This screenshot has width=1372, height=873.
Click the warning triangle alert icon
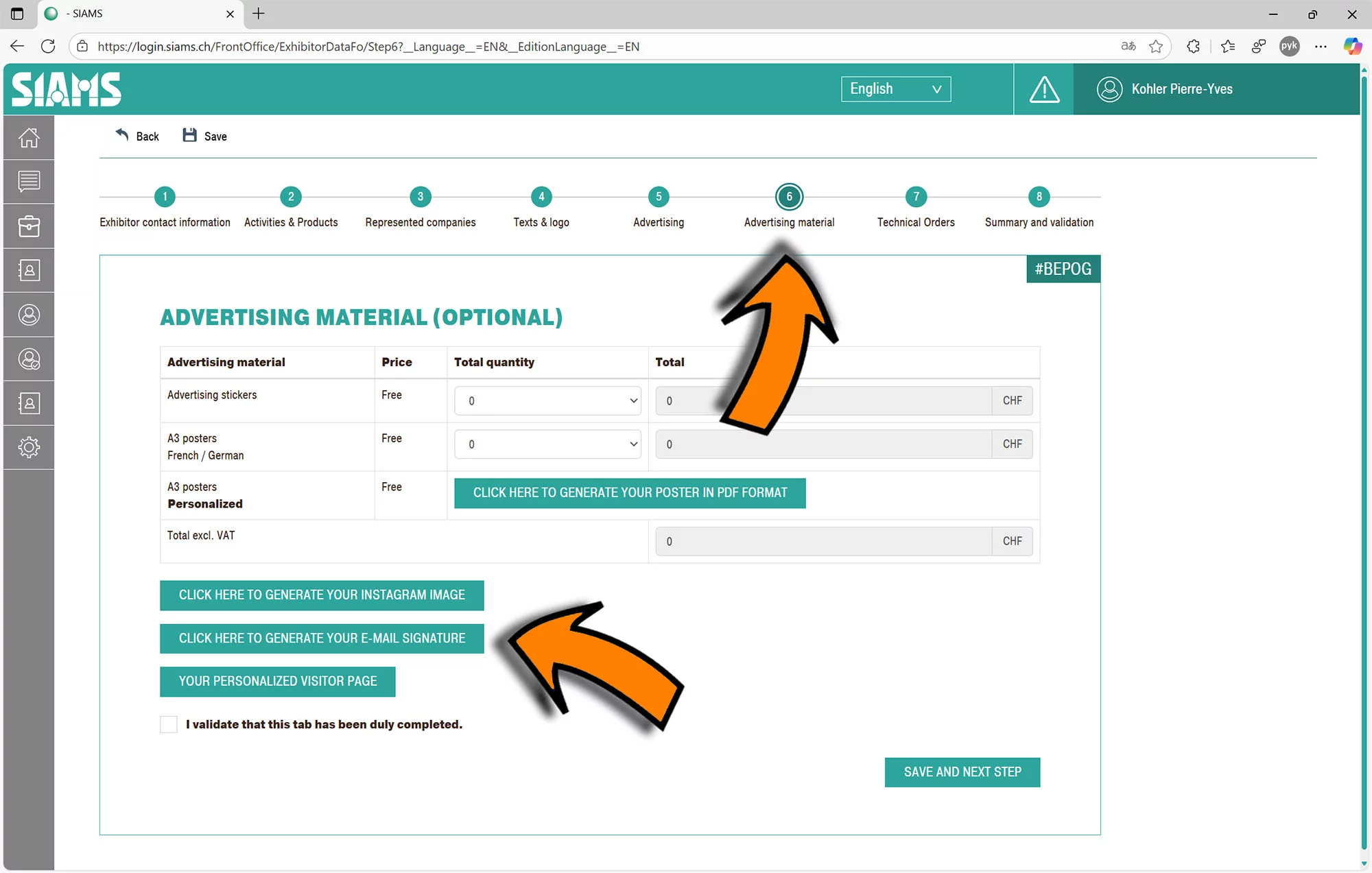[1044, 89]
